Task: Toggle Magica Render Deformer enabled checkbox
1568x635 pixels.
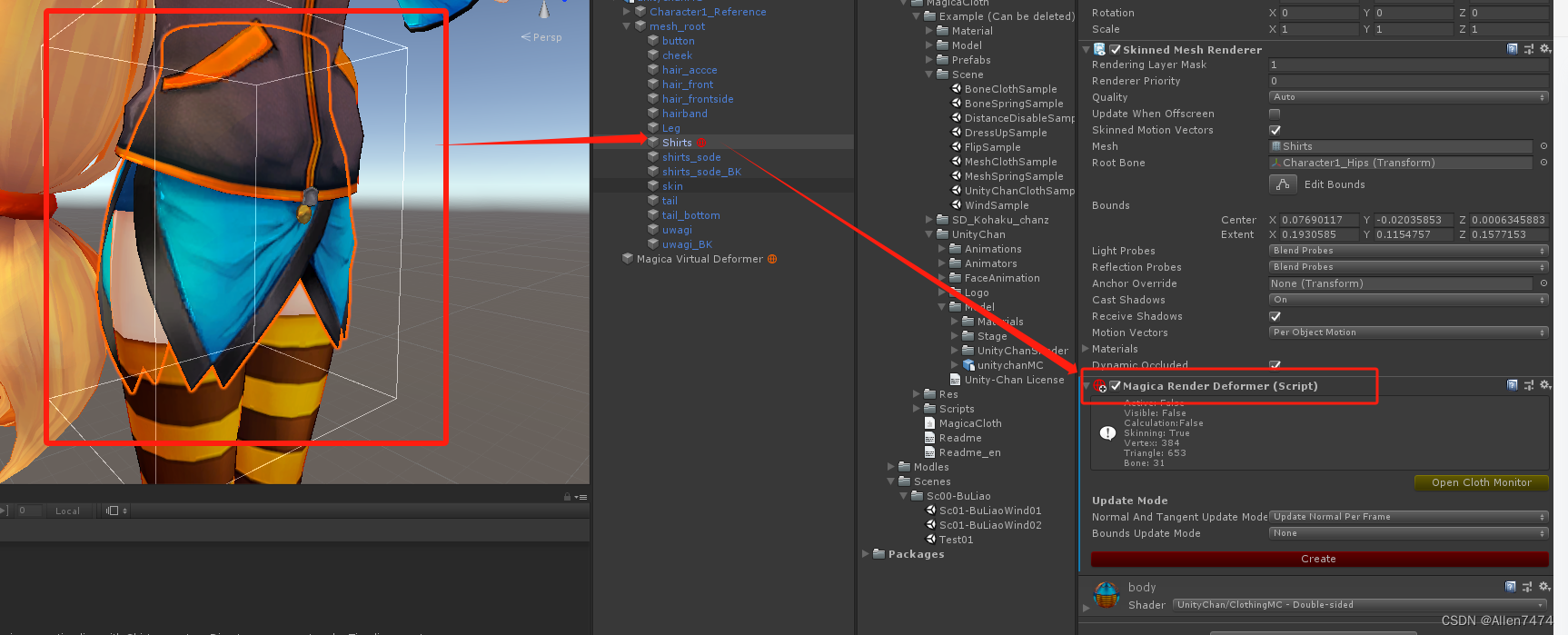Action: point(1115,385)
